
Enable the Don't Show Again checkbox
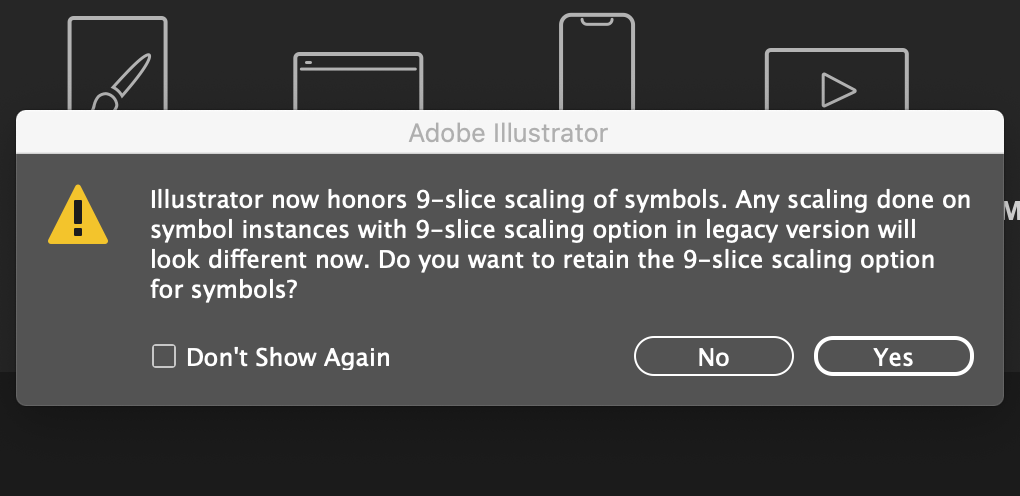tap(164, 356)
